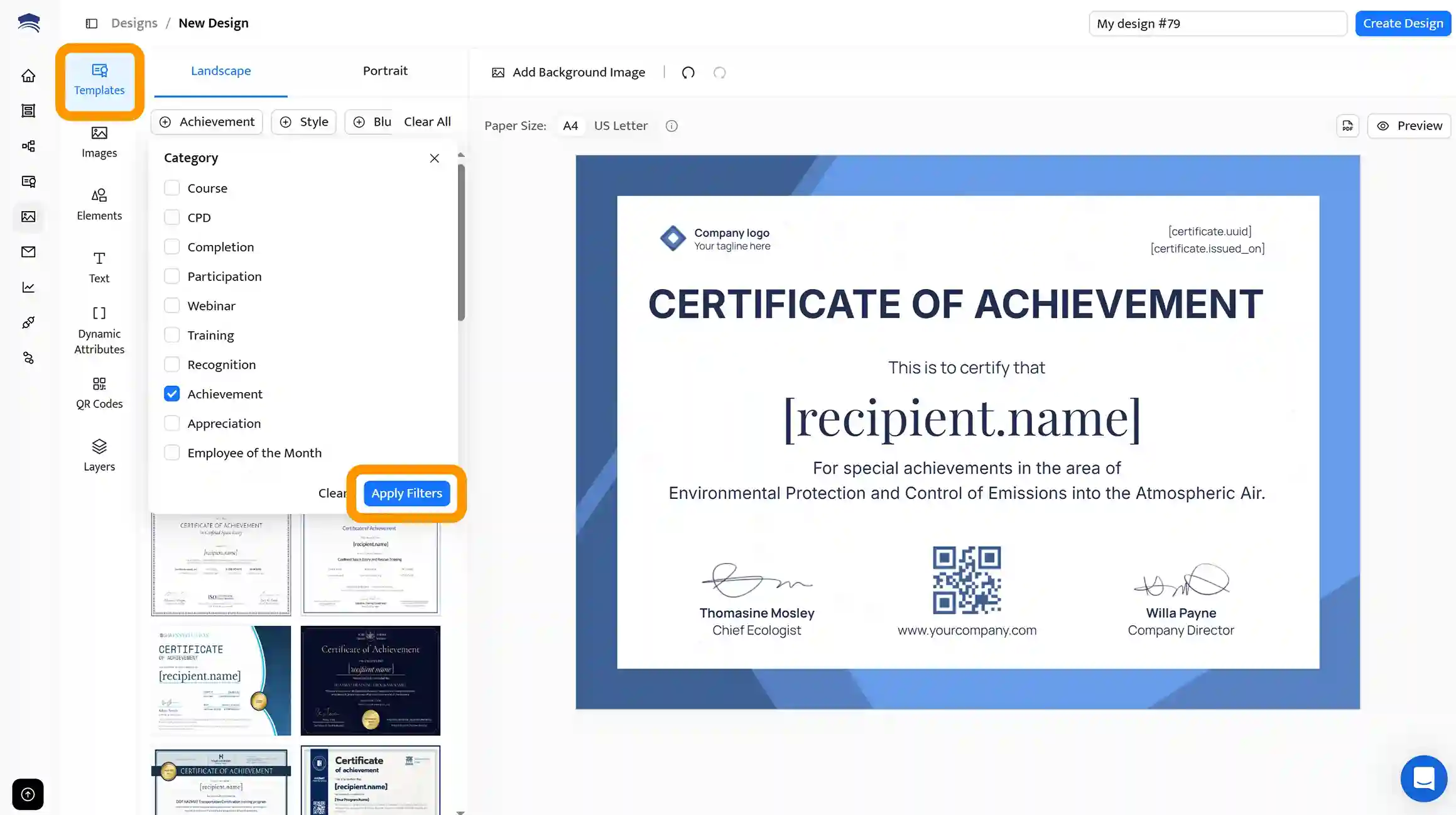Uncheck the Achievement category checkbox

click(x=171, y=394)
